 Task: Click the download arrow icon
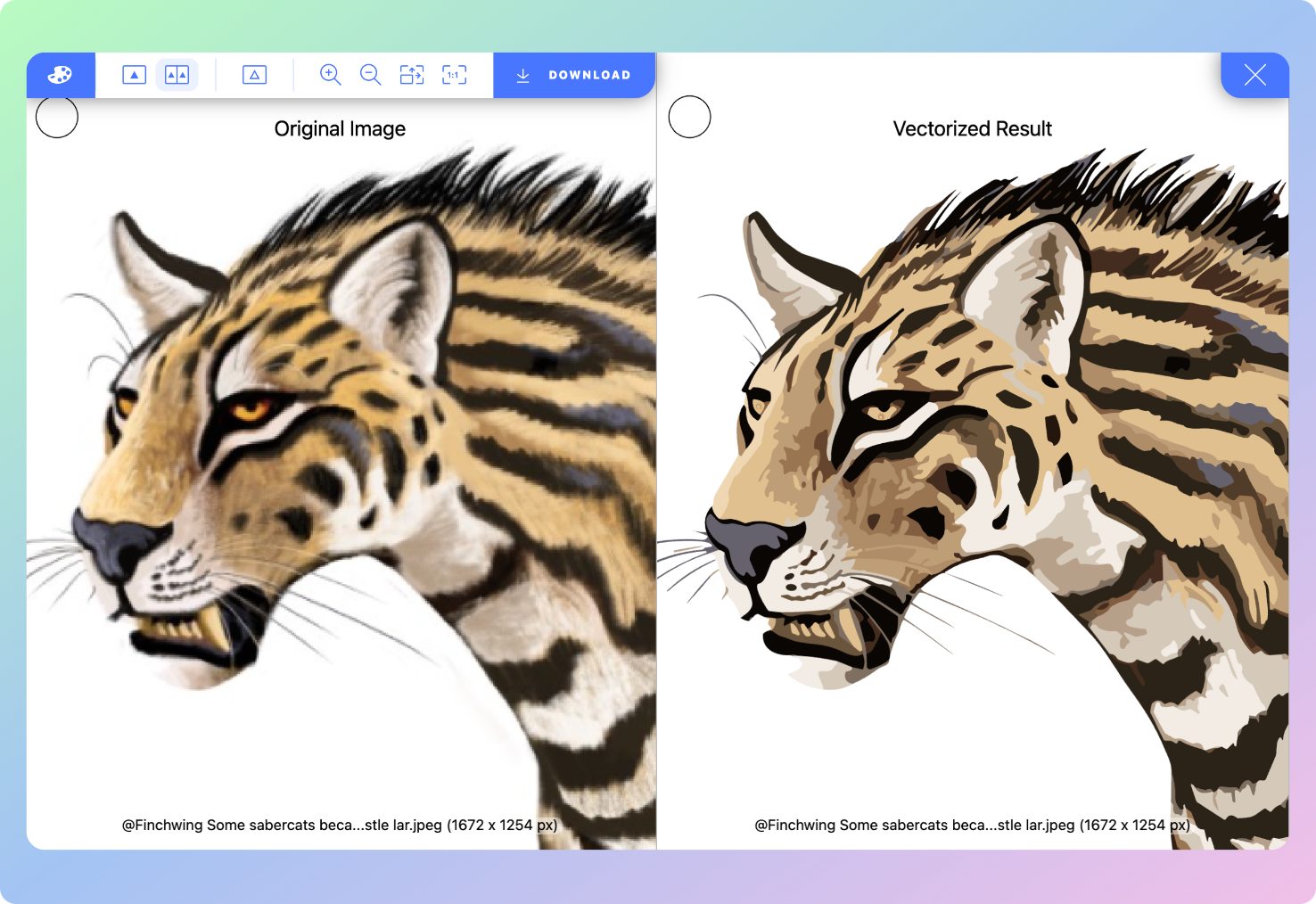pyautogui.click(x=523, y=76)
